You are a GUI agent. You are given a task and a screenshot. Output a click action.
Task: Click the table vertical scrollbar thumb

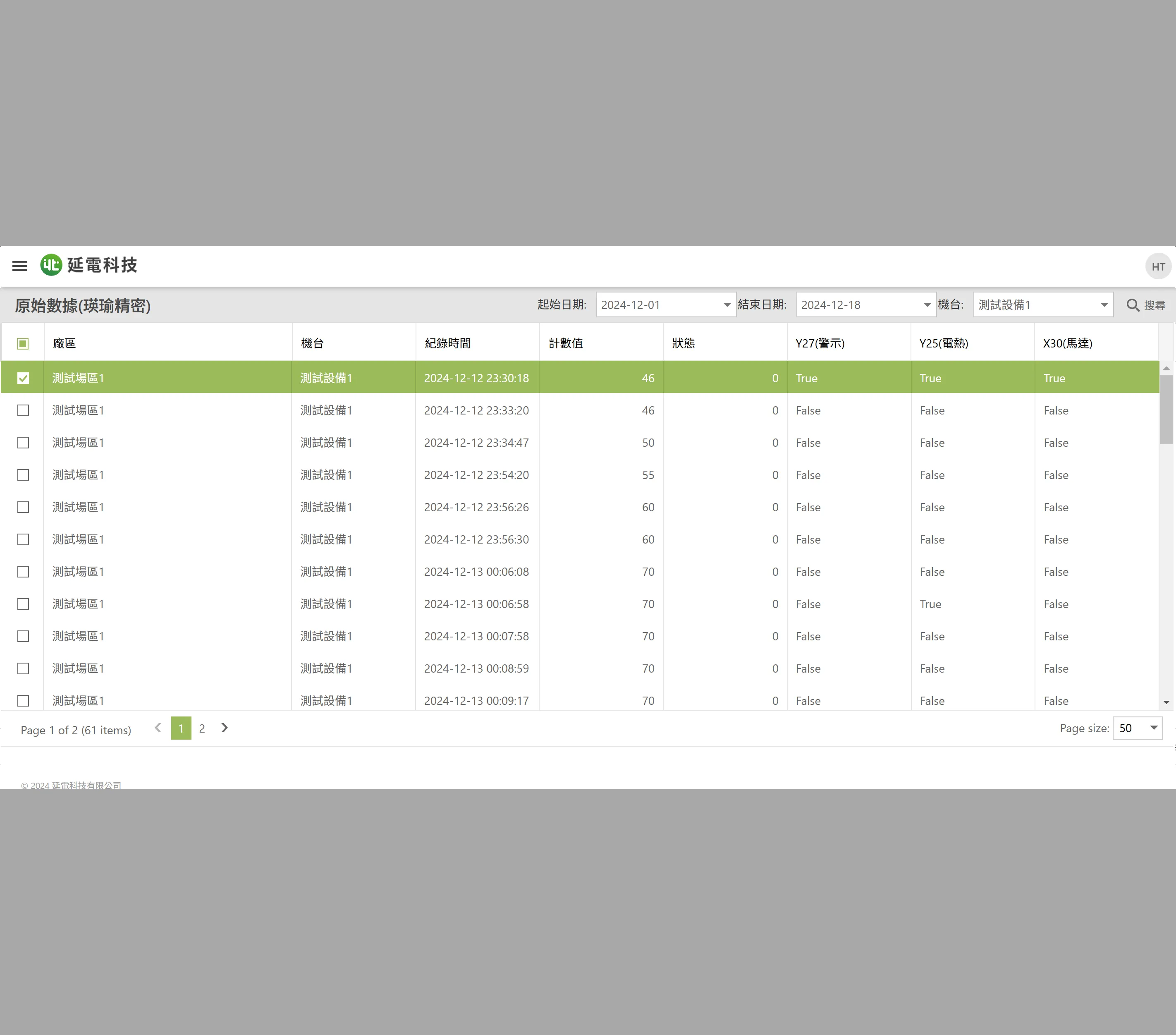tap(1166, 409)
